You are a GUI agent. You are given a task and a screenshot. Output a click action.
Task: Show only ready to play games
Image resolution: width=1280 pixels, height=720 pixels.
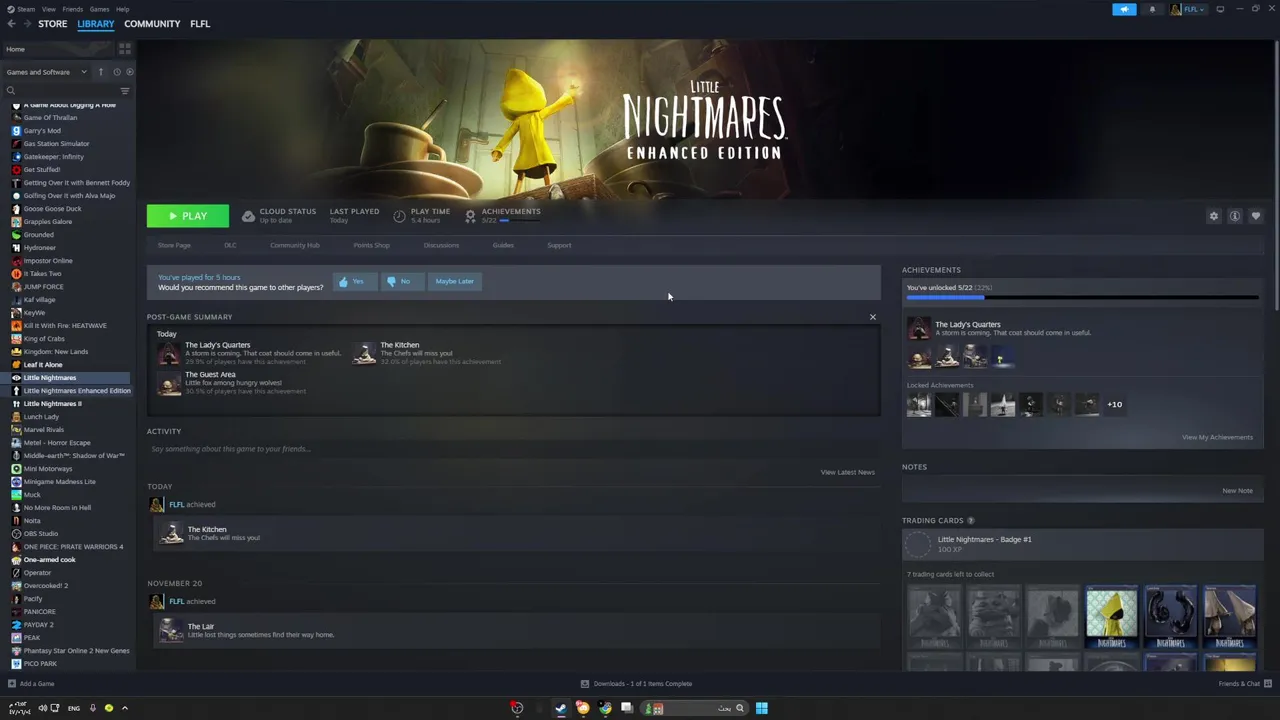point(129,72)
